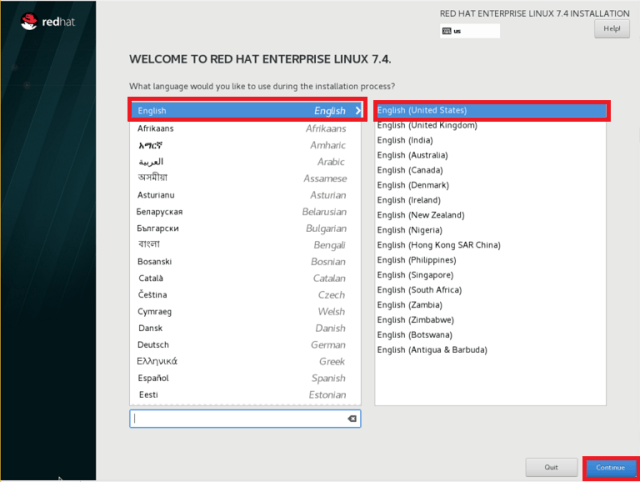Select the Assamese language row
Viewport: 640px width, 482px height.
(x=246, y=178)
